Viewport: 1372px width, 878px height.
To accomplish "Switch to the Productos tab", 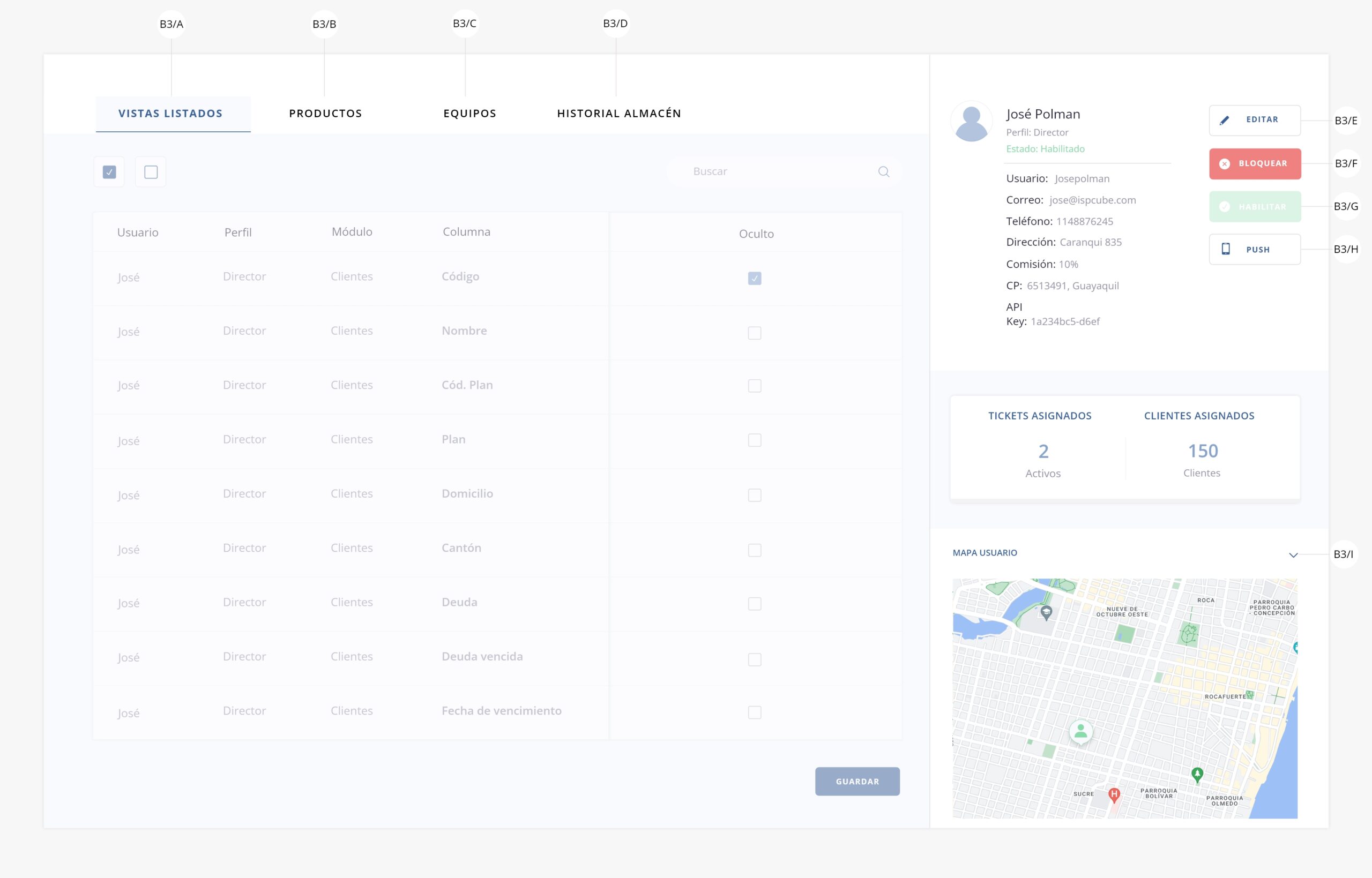I will [x=325, y=114].
